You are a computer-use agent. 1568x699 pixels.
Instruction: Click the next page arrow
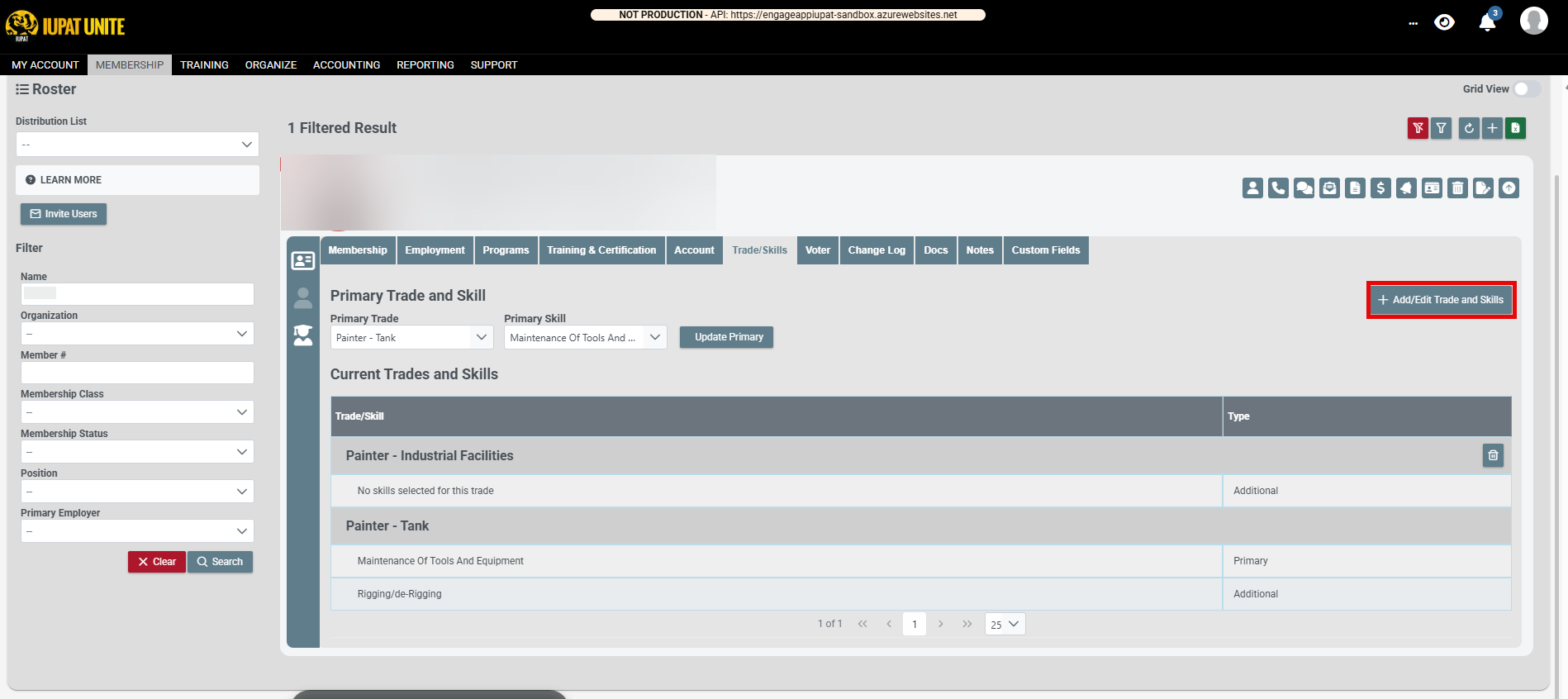[x=941, y=624]
